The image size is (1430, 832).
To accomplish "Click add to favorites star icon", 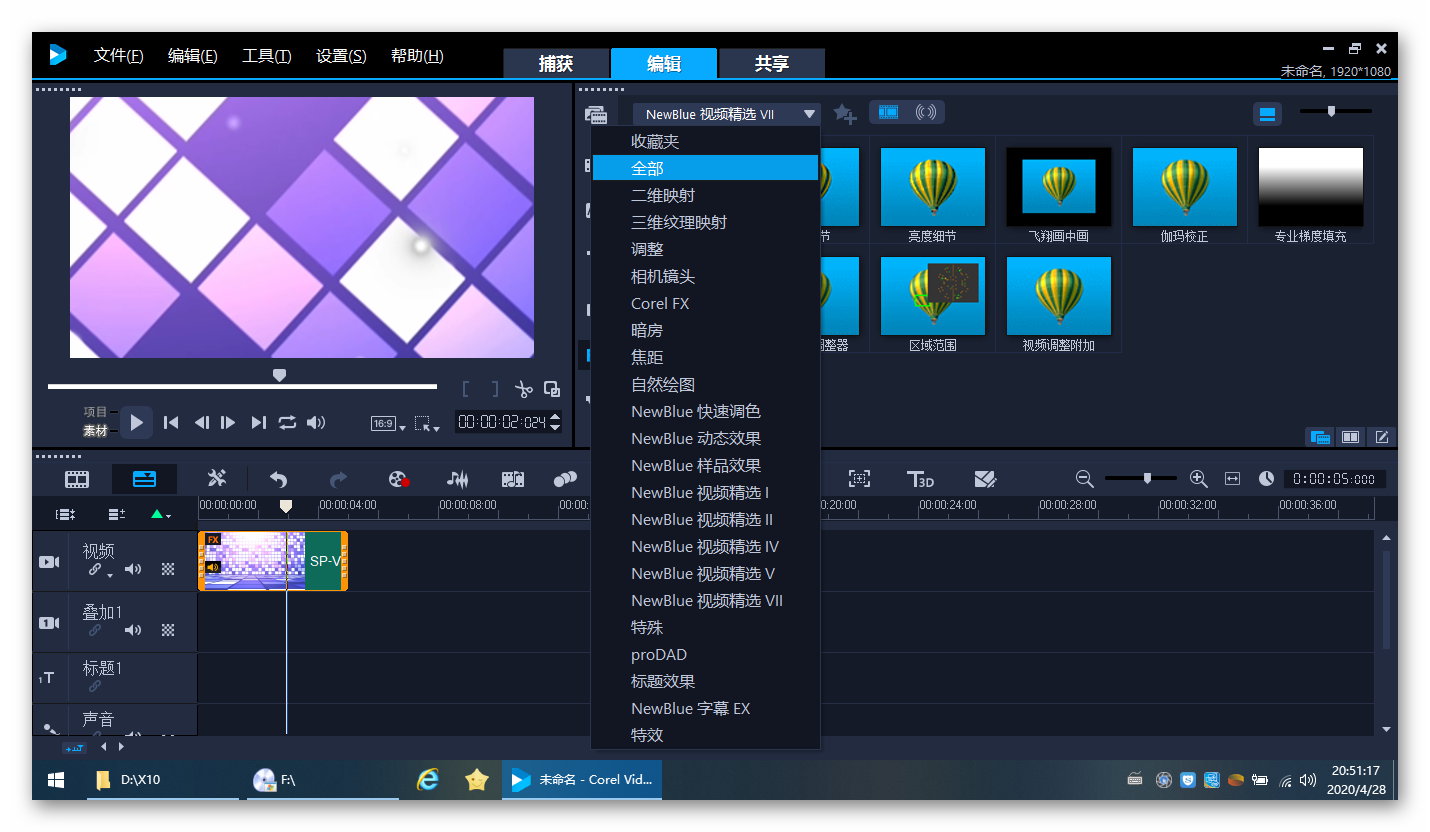I will [x=845, y=114].
